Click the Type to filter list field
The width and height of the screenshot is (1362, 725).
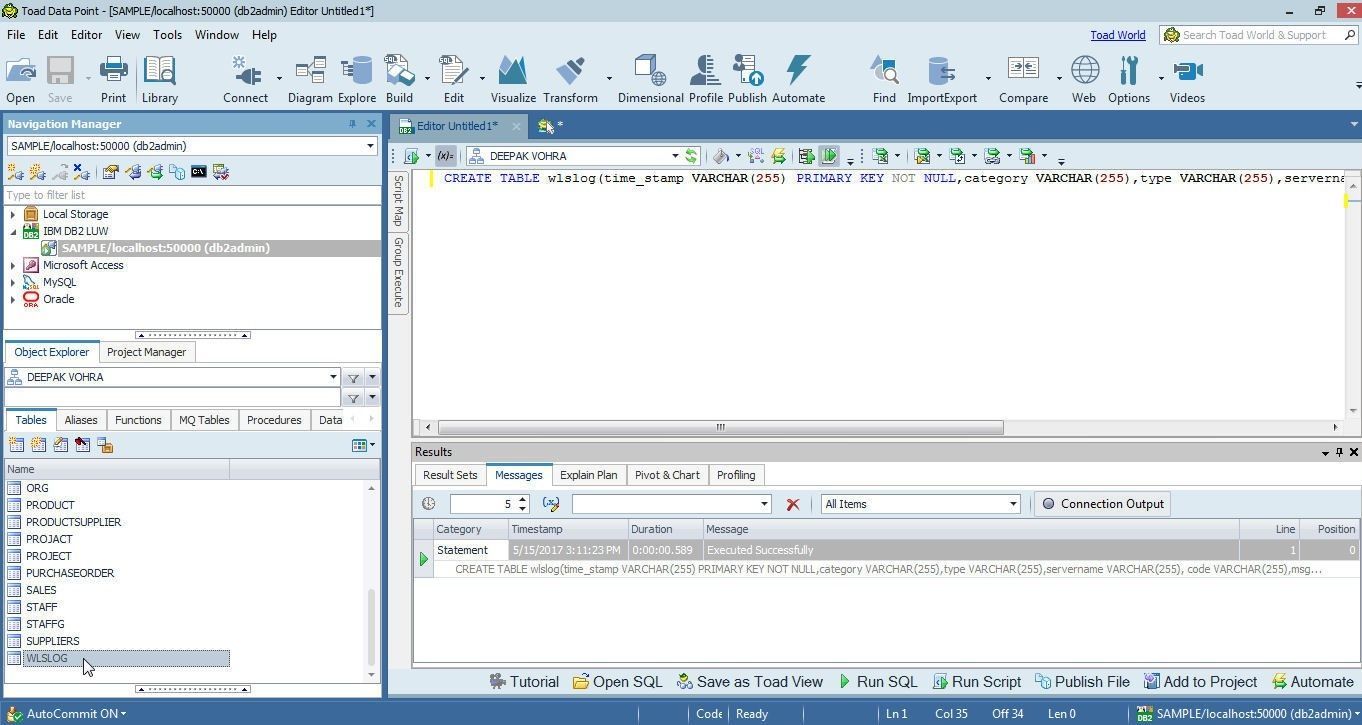pyautogui.click(x=191, y=195)
